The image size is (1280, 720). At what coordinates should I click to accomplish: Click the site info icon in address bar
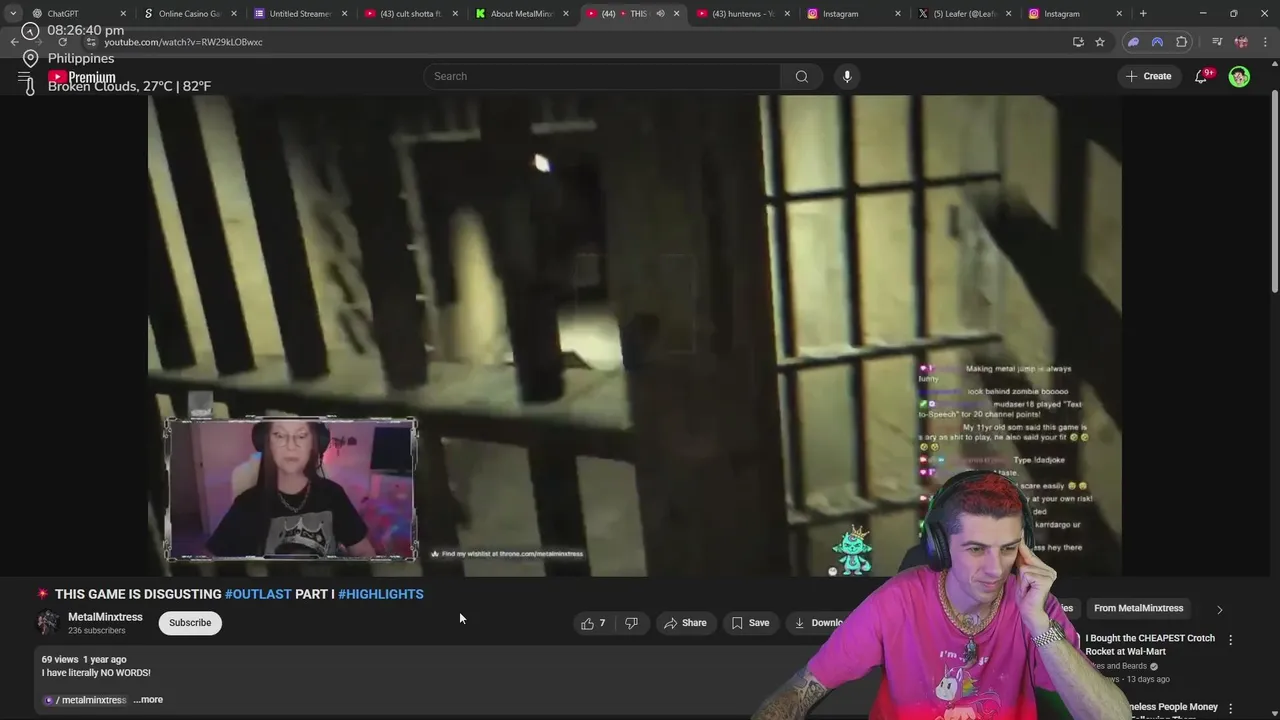coord(91,42)
